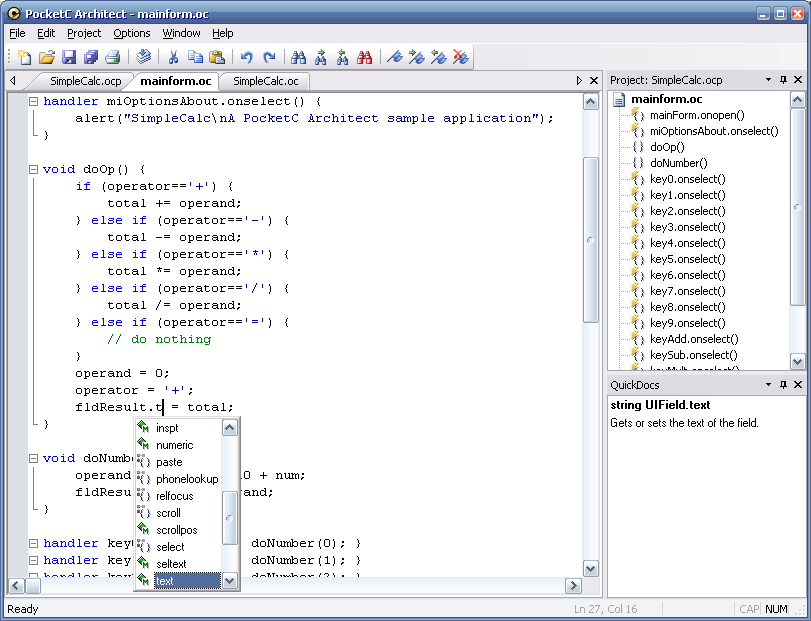Collapse the doOp() function fold in the editor

[32, 171]
